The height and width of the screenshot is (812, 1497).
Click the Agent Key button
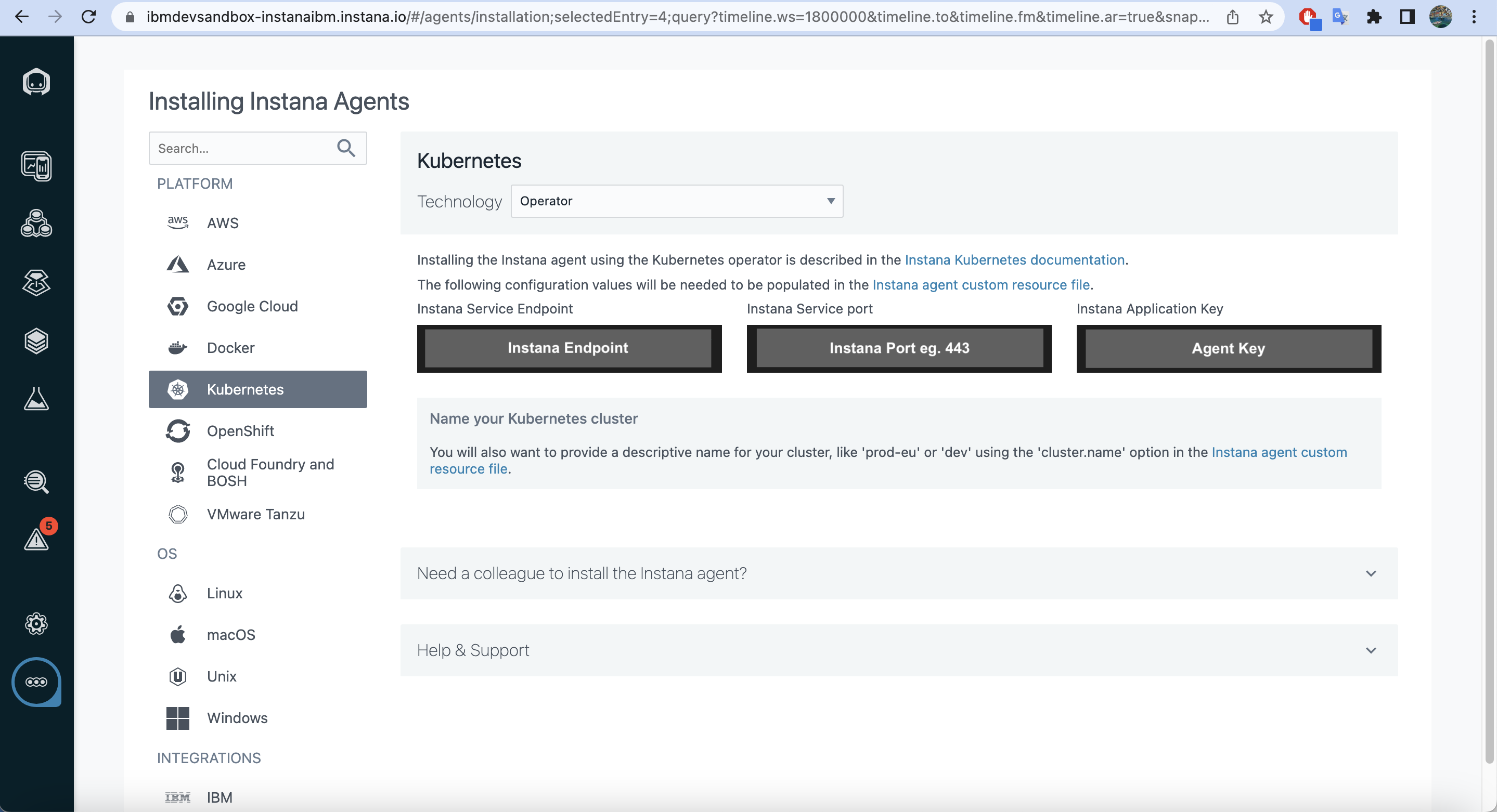[1228, 348]
